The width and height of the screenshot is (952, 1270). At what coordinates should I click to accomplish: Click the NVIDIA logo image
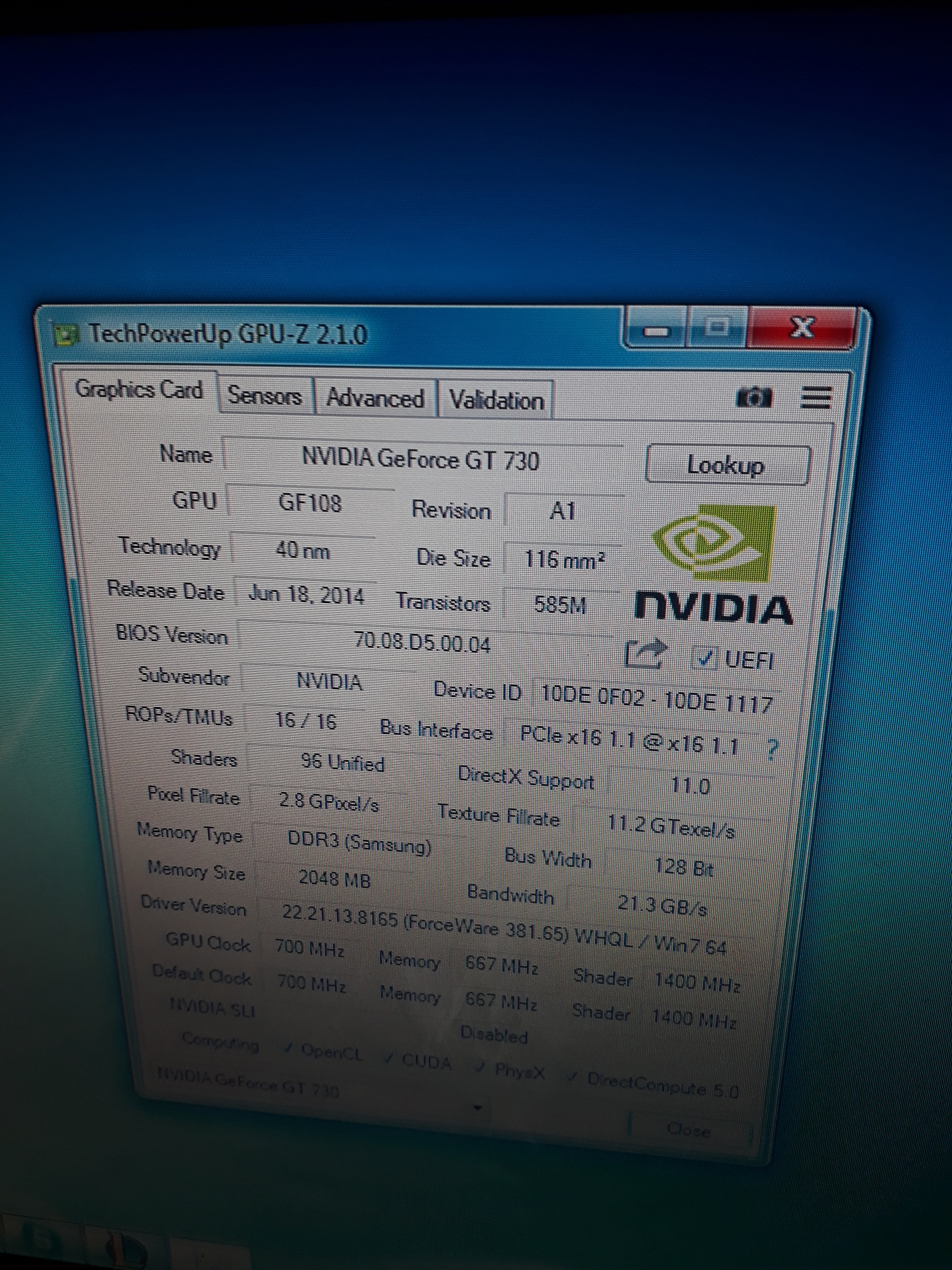[713, 563]
